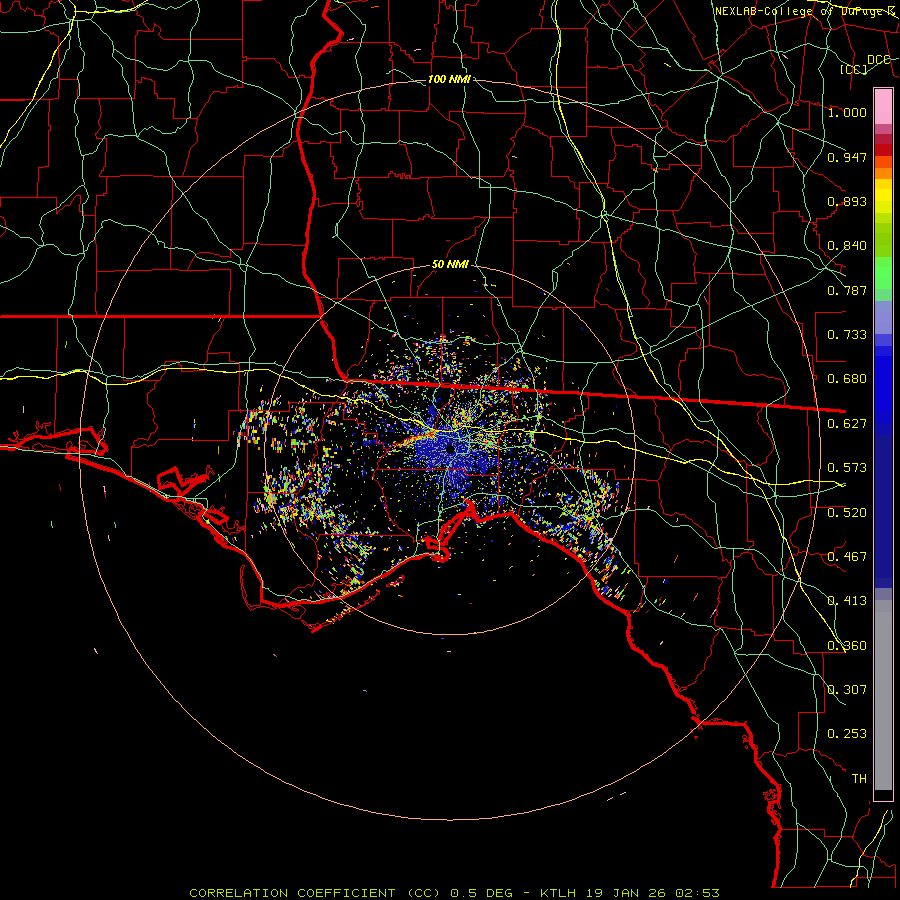The height and width of the screenshot is (900, 900).
Task: Click the 50 NMI range ring label
Action: pos(450,264)
